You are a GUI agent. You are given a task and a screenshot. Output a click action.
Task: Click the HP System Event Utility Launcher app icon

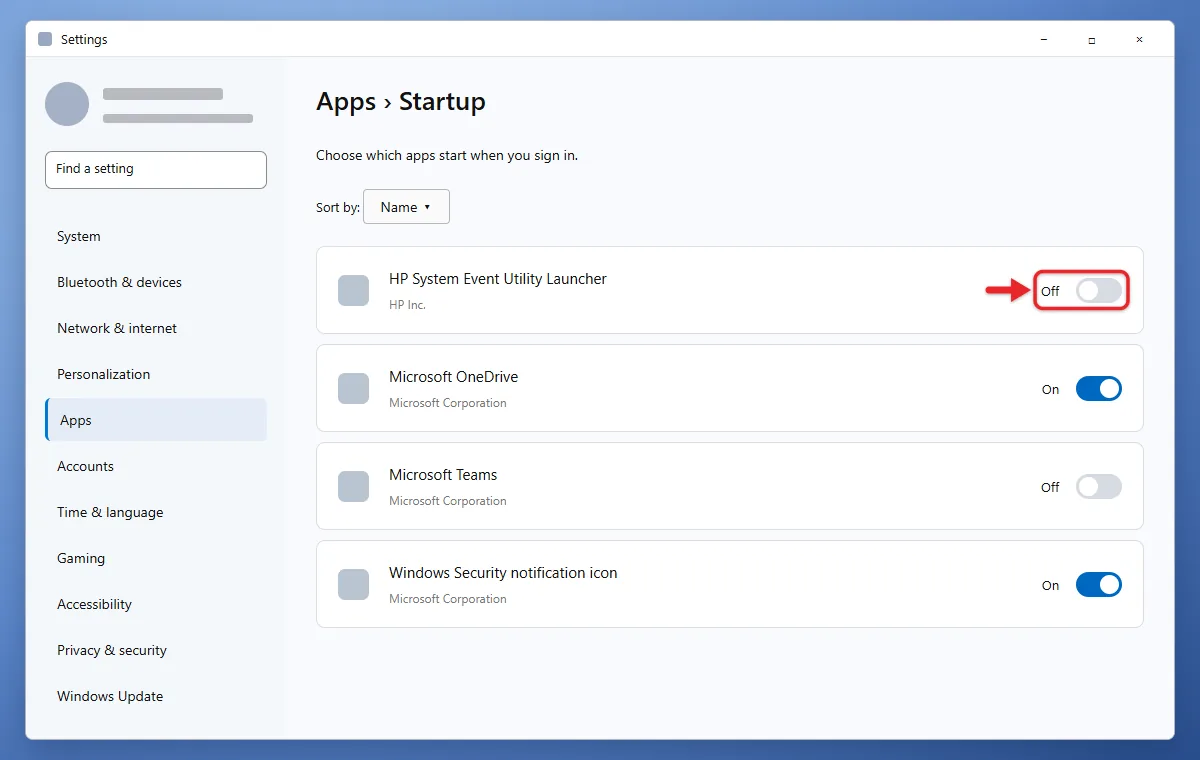pyautogui.click(x=353, y=291)
